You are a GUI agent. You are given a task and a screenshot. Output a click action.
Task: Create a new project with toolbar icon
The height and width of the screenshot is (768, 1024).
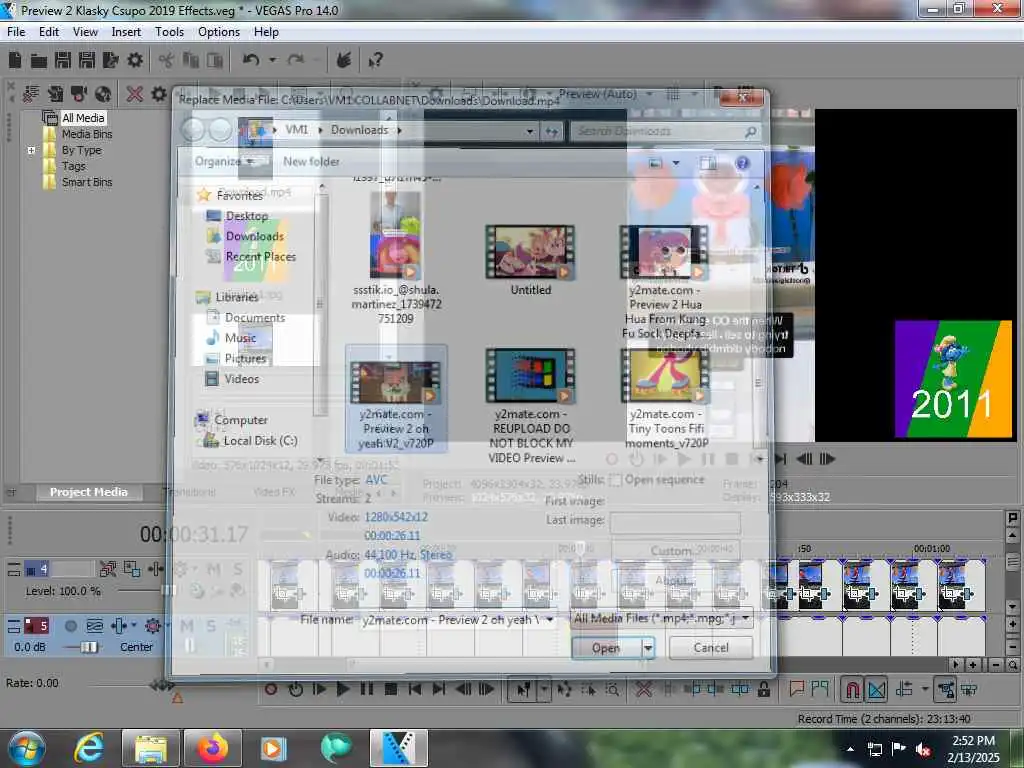15,60
